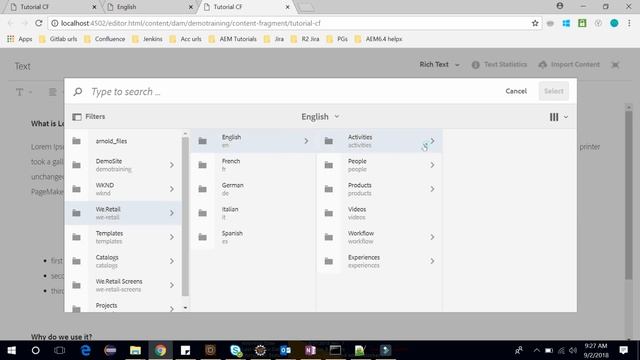Open the Jenkins bookmark folder

[x=147, y=39]
